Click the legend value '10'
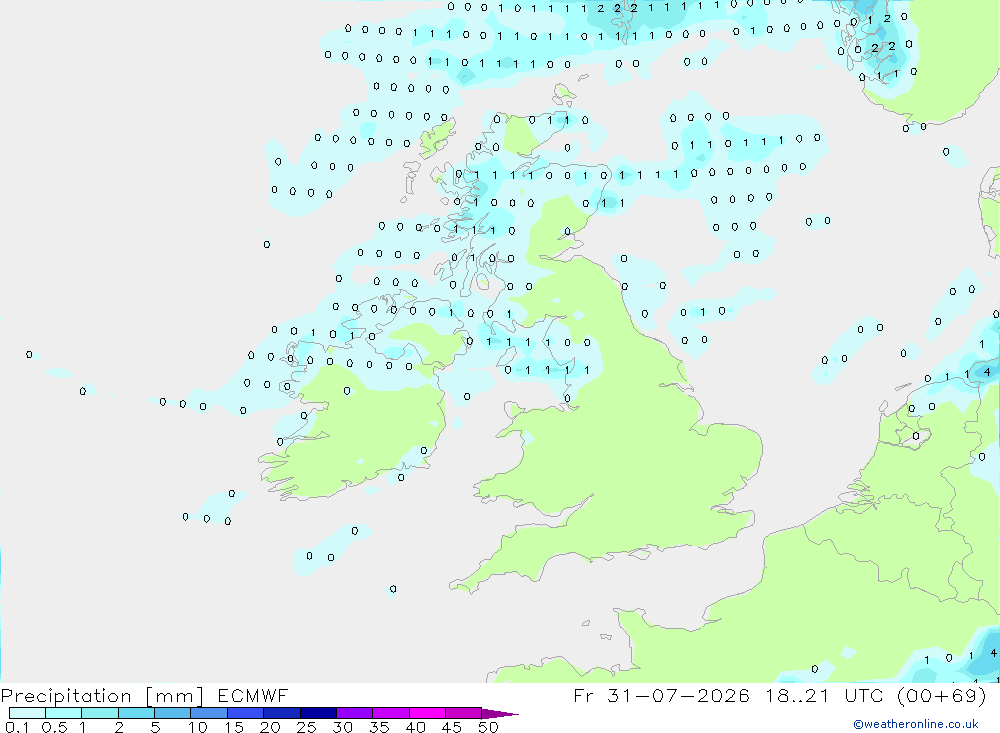This screenshot has width=1000, height=733. click(198, 727)
